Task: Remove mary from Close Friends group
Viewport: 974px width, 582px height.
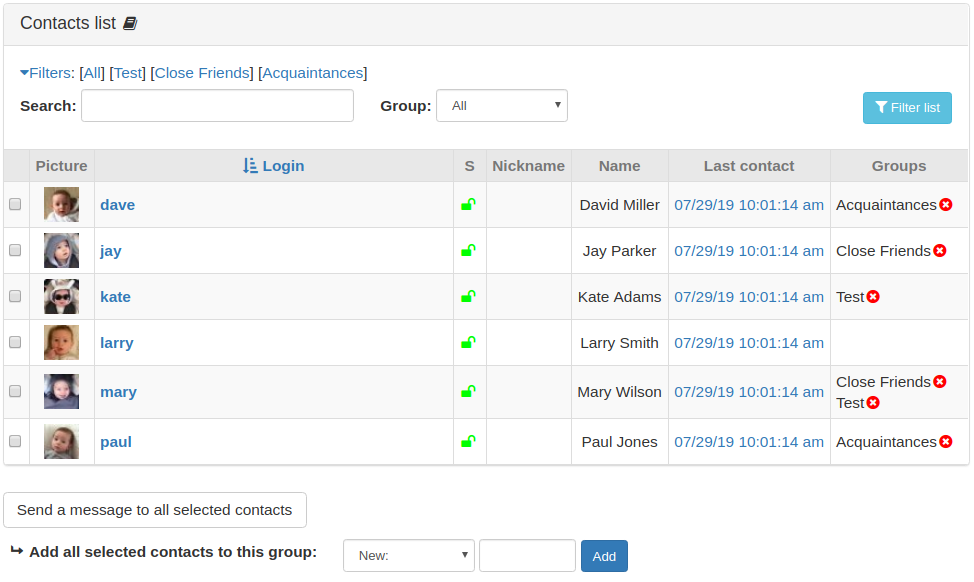Action: pos(940,381)
